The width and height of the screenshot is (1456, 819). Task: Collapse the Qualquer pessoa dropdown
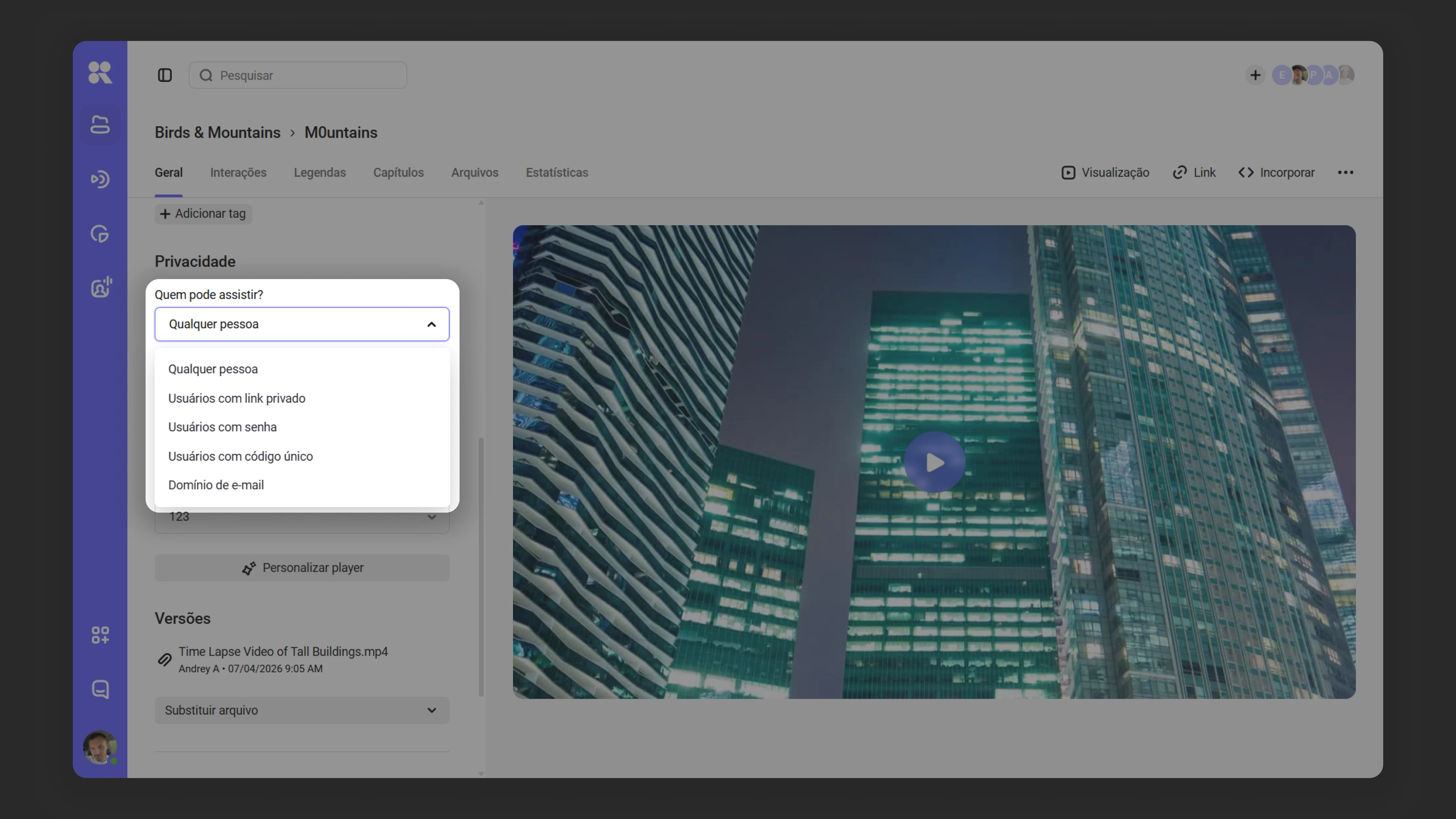pyautogui.click(x=302, y=324)
